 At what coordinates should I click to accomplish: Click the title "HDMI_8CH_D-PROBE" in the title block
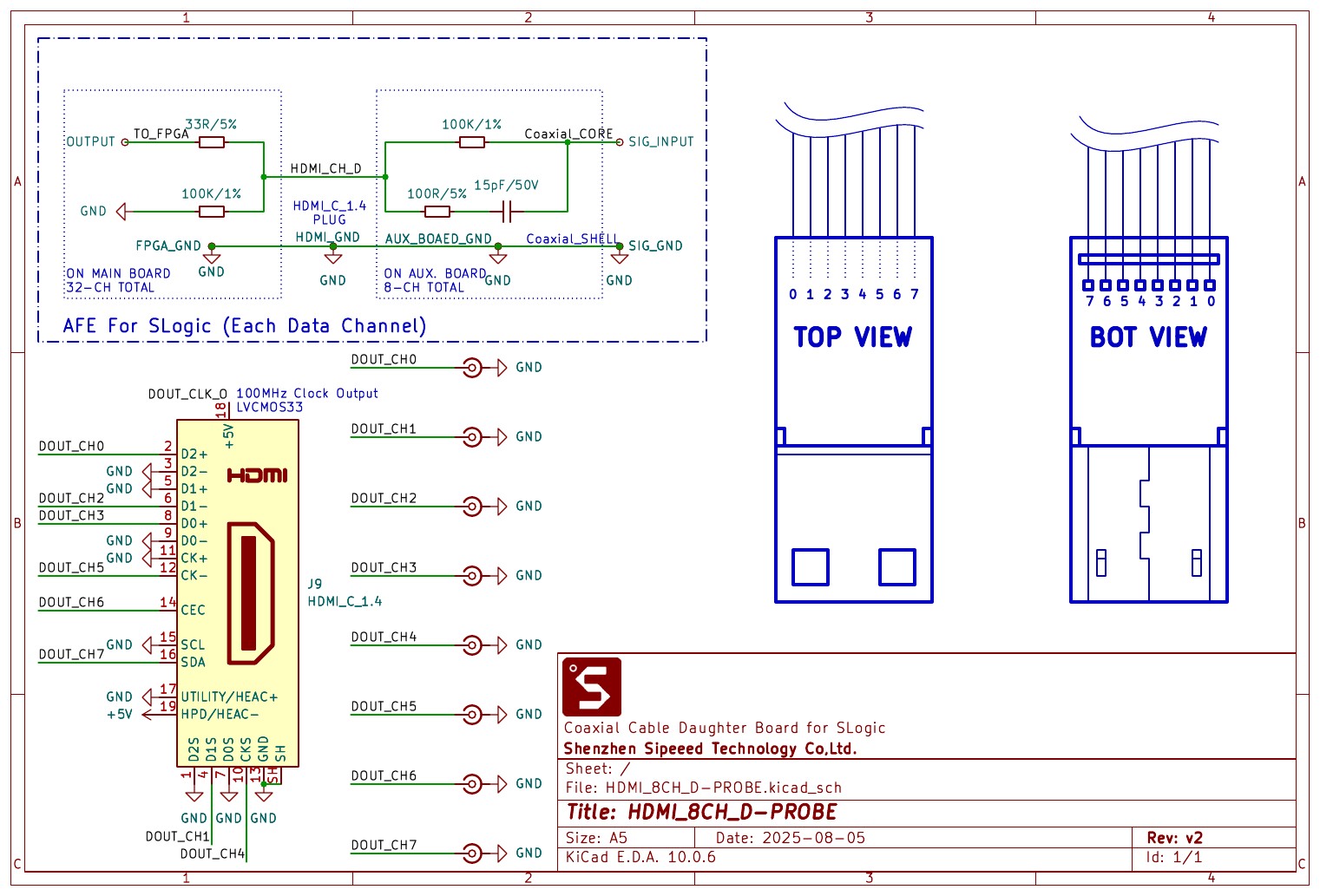pyautogui.click(x=732, y=812)
